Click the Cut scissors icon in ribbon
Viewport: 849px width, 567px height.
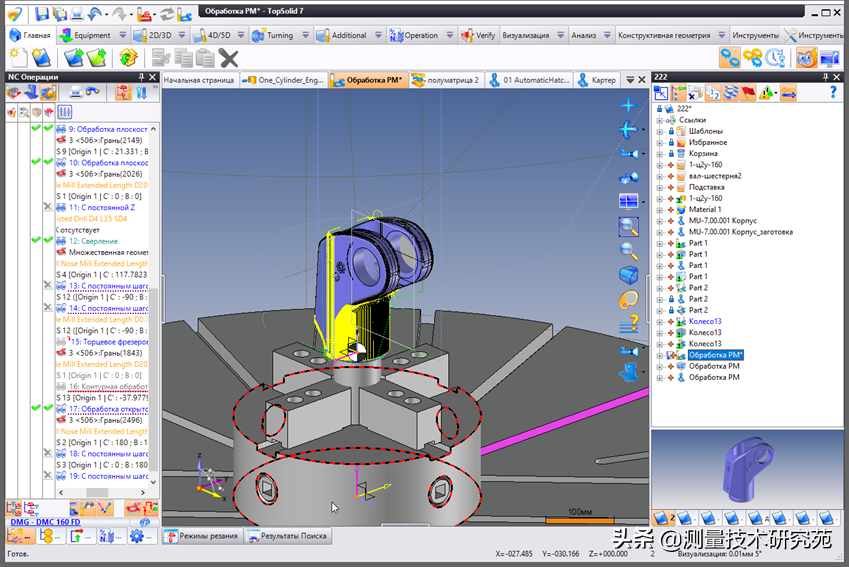click(161, 57)
